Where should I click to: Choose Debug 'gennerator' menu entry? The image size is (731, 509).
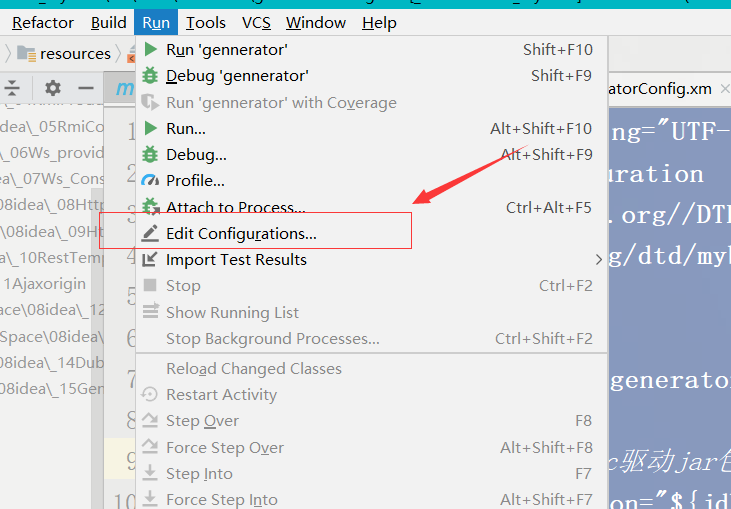(x=372, y=76)
